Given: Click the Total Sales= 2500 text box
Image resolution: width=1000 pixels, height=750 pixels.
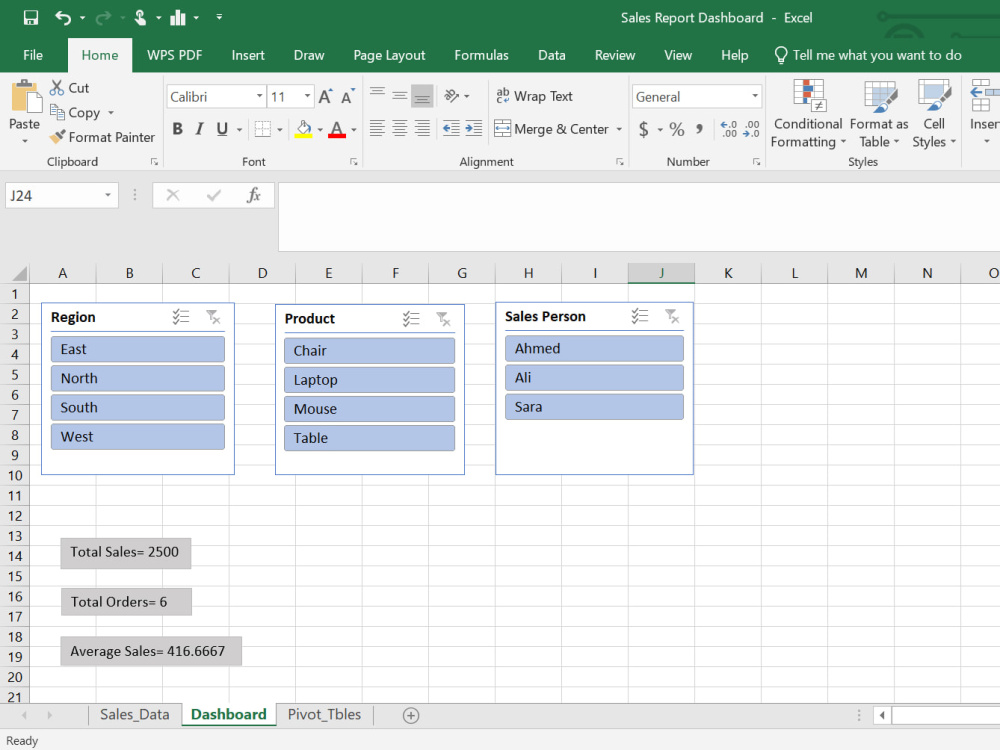Looking at the screenshot, I should [x=126, y=553].
